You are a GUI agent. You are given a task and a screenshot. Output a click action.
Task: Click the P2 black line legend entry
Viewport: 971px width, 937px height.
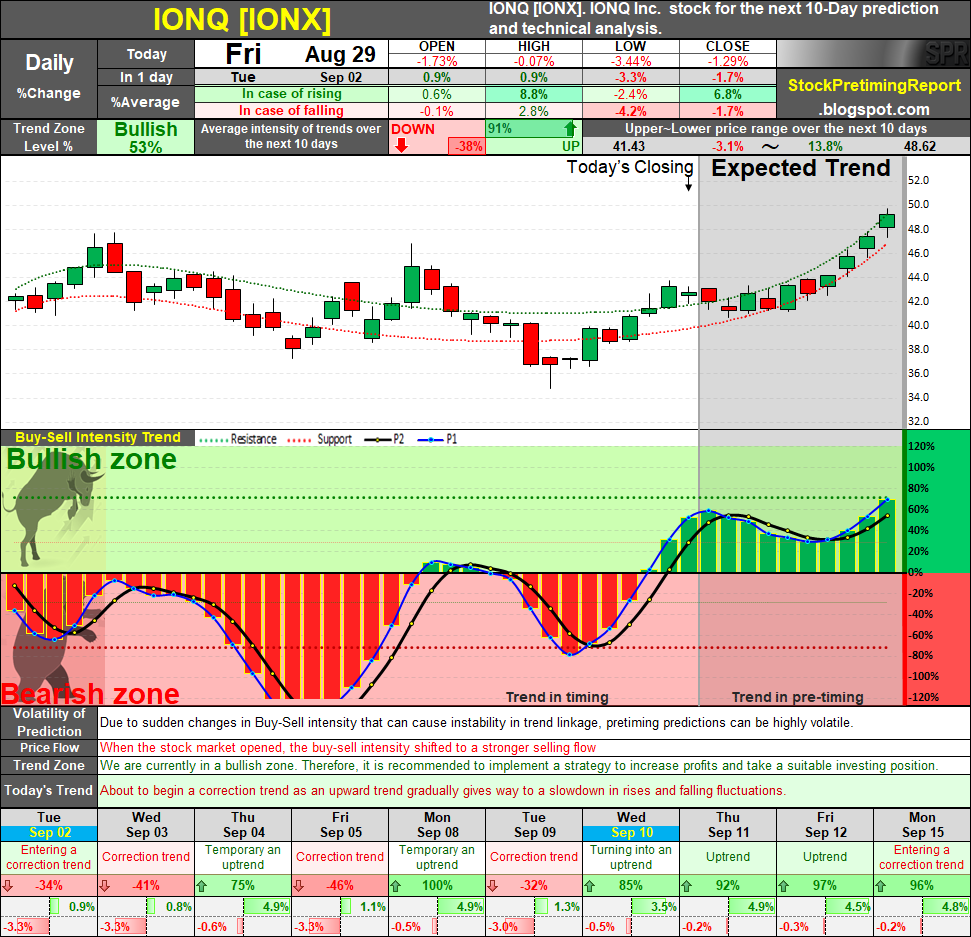pyautogui.click(x=384, y=439)
